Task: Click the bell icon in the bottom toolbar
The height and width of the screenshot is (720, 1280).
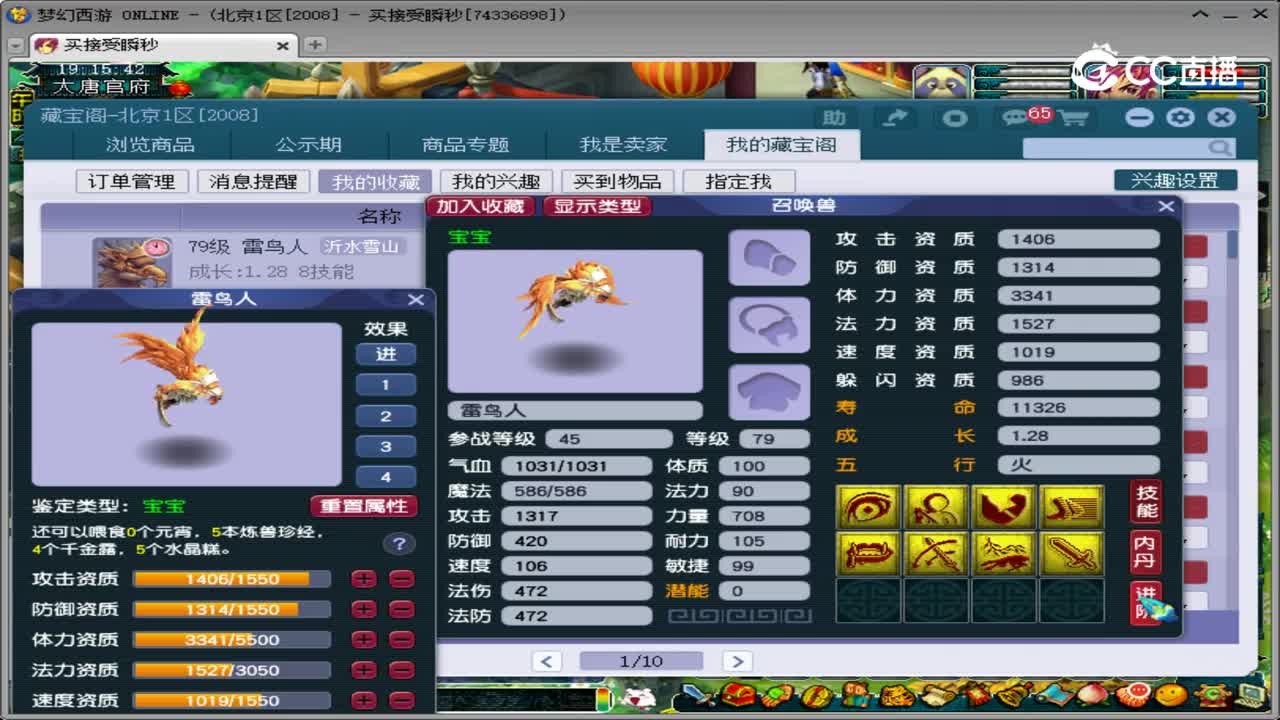Action: (x=1012, y=694)
